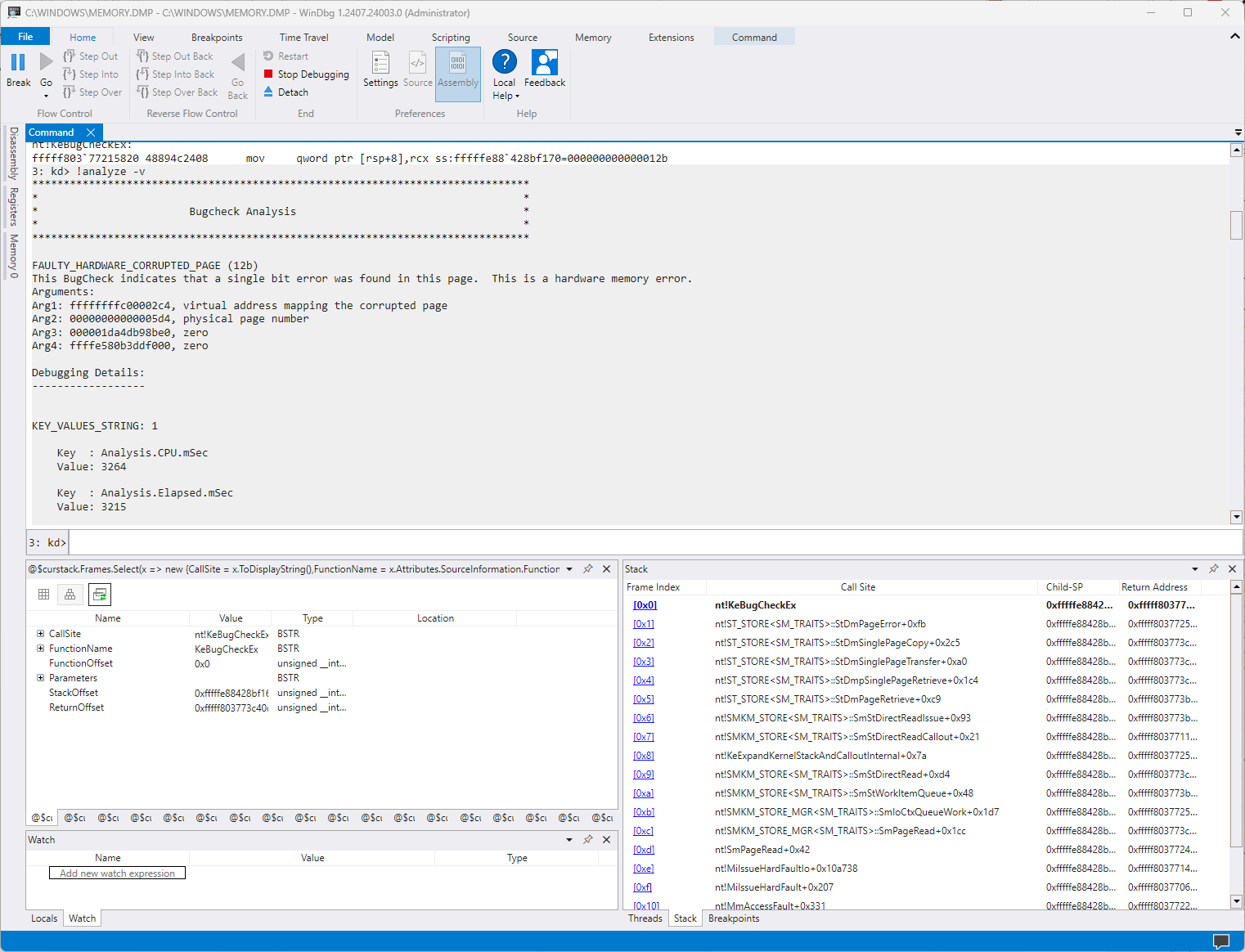1245x952 pixels.
Task: Select Source mode preference
Action: tap(417, 69)
